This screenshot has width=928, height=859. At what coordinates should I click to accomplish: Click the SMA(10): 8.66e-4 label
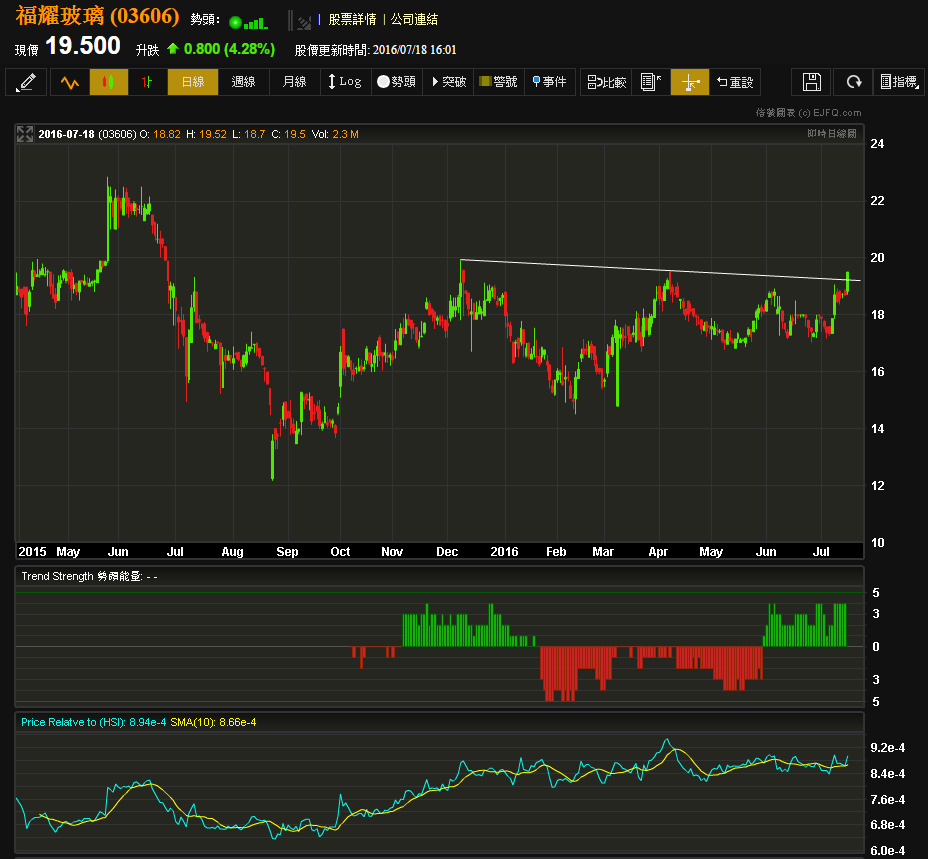213,722
